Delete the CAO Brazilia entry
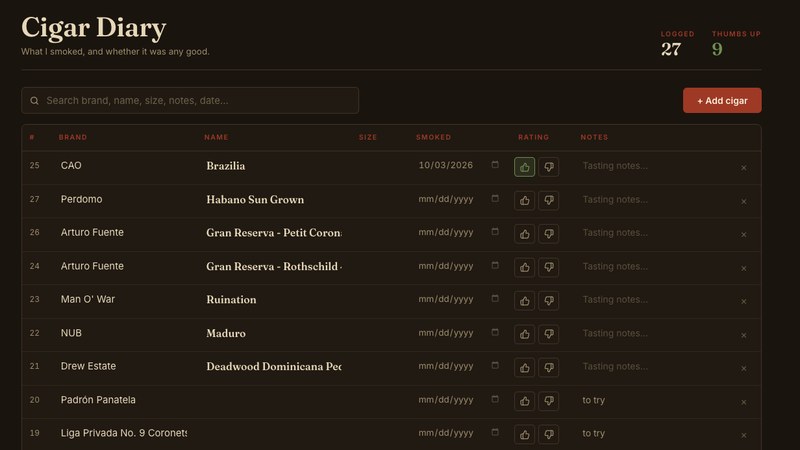This screenshot has height=450, width=800. coord(743,168)
